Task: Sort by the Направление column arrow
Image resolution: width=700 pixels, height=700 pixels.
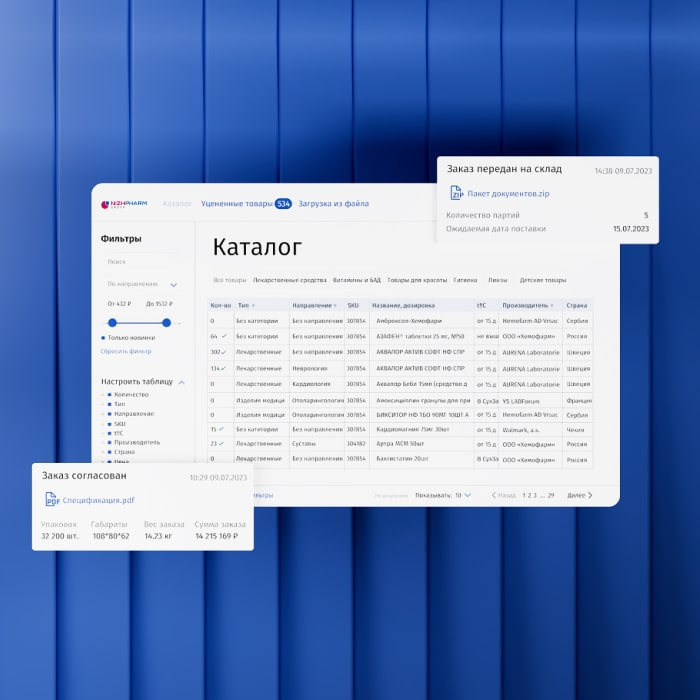Action: click(335, 305)
